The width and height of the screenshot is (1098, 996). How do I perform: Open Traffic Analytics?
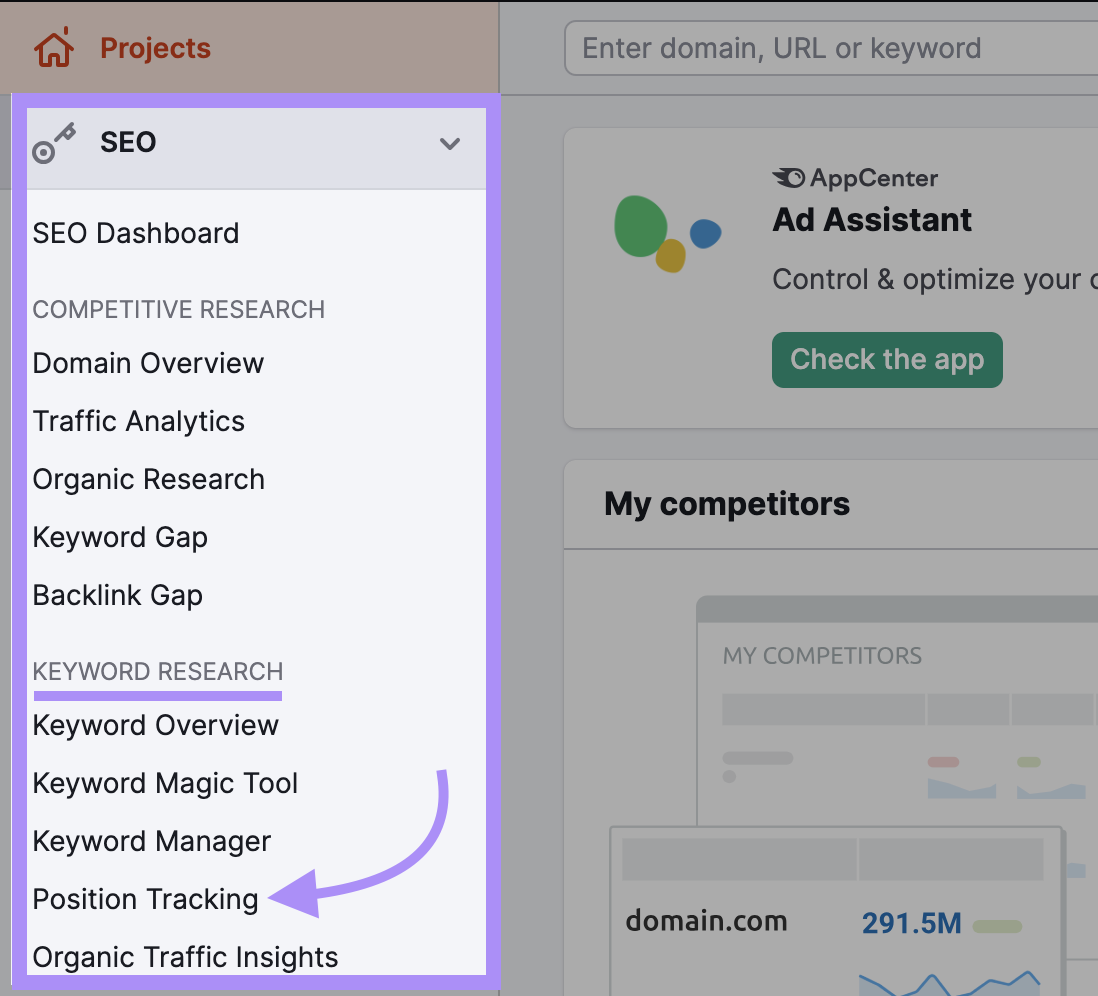[138, 421]
